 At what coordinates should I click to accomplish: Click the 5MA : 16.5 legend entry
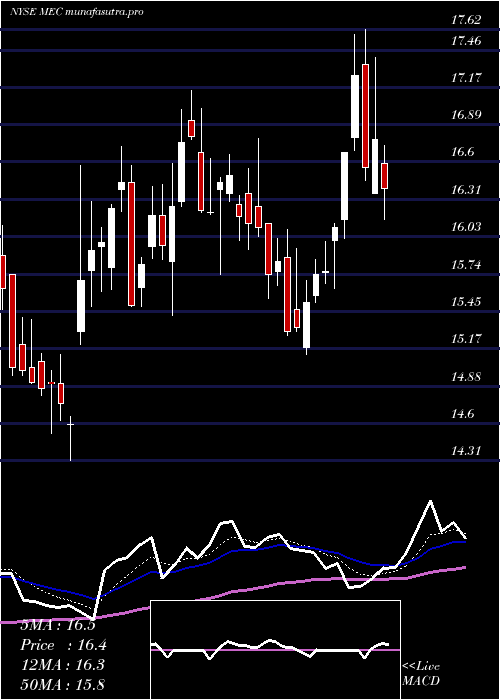coord(58,625)
